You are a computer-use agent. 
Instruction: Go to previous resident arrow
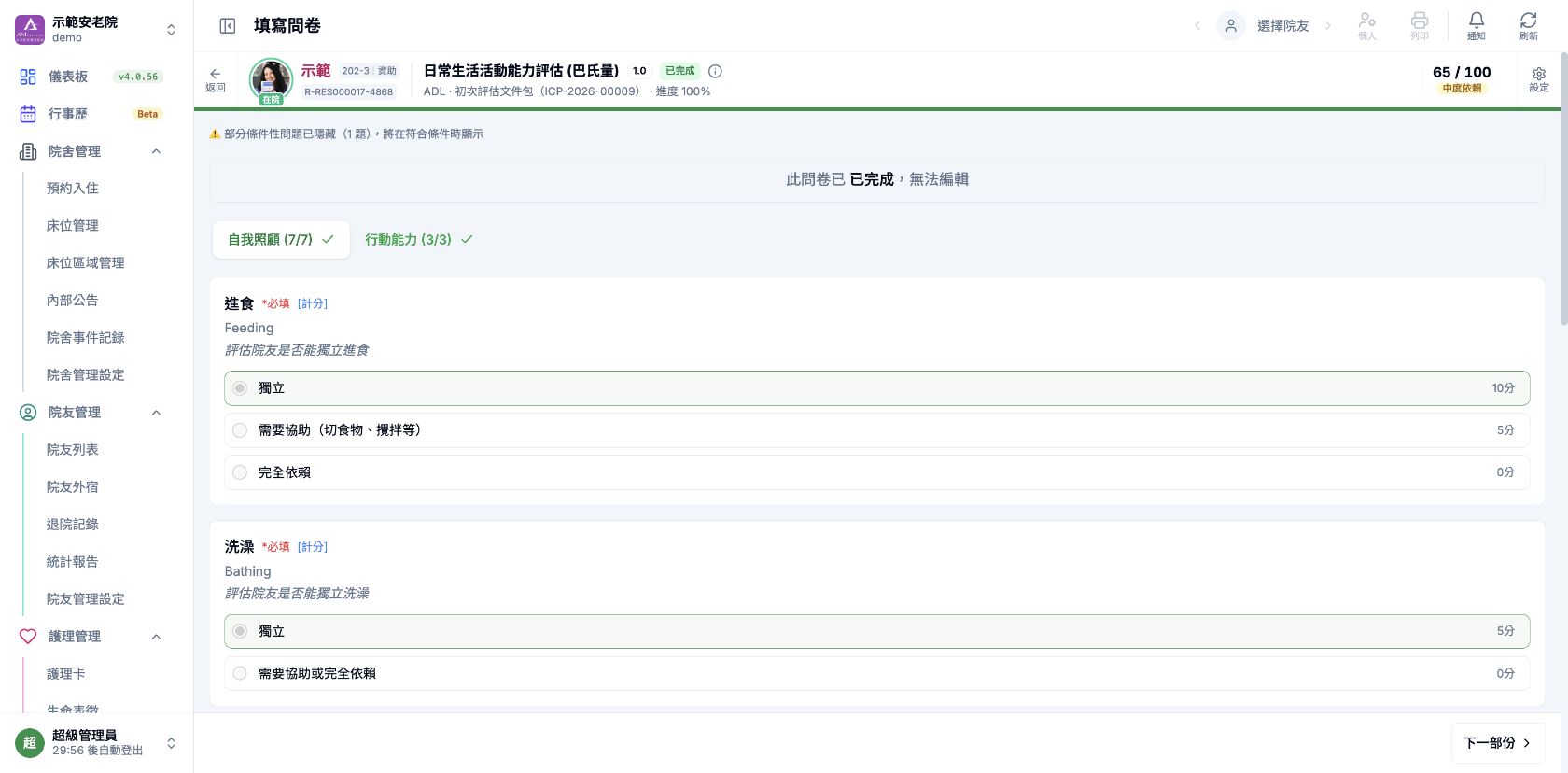1197,26
